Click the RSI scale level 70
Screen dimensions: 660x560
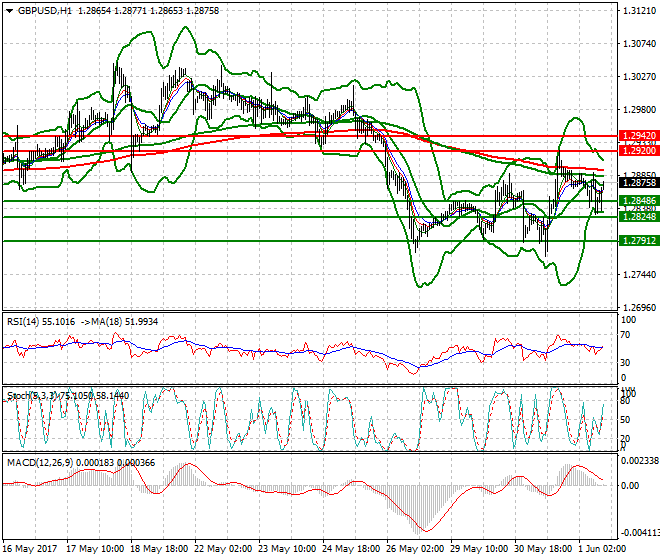pos(625,335)
